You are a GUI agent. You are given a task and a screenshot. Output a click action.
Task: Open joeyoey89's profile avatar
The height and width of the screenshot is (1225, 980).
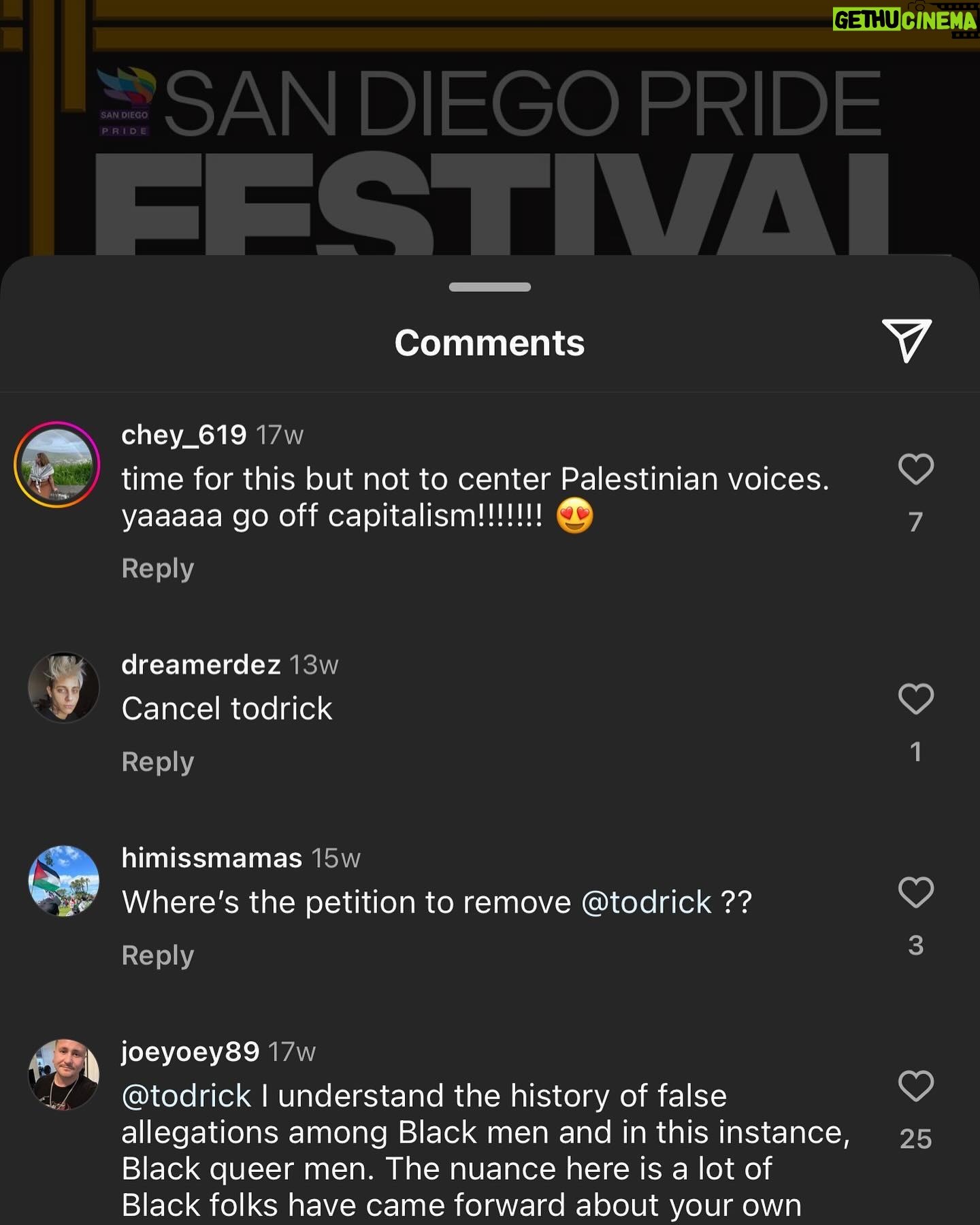coord(64,1074)
